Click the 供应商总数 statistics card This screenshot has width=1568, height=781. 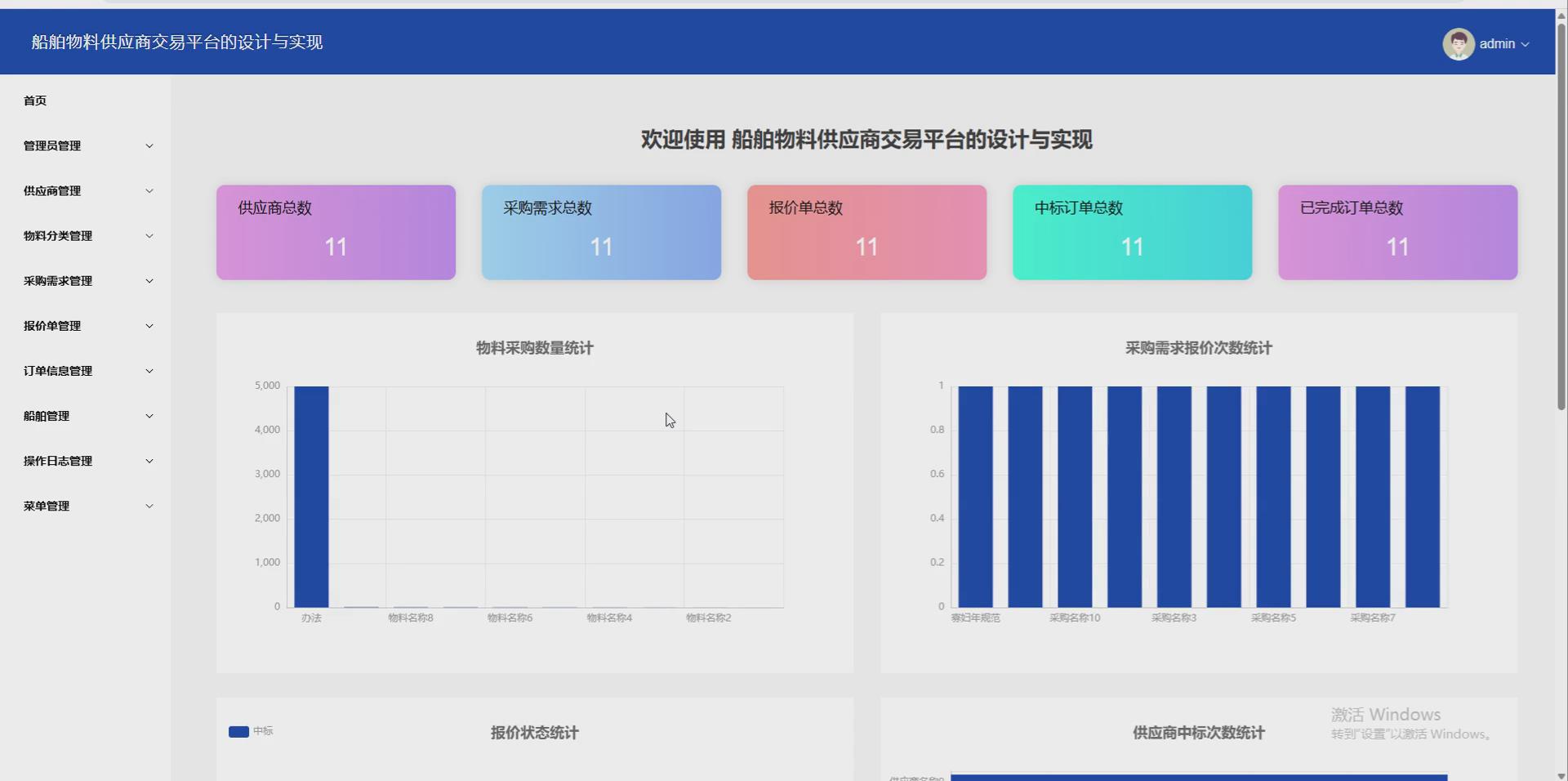pos(336,232)
